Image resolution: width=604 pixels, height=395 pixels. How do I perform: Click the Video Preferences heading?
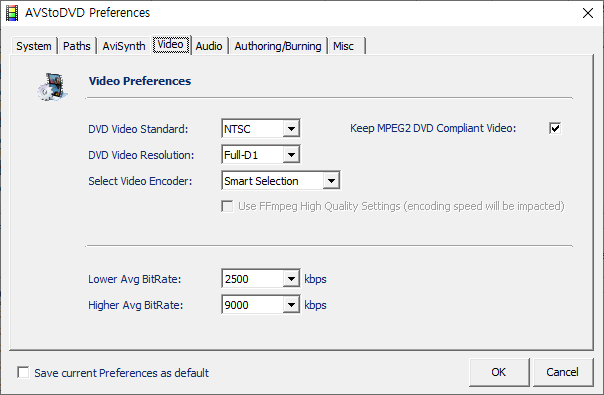[140, 81]
